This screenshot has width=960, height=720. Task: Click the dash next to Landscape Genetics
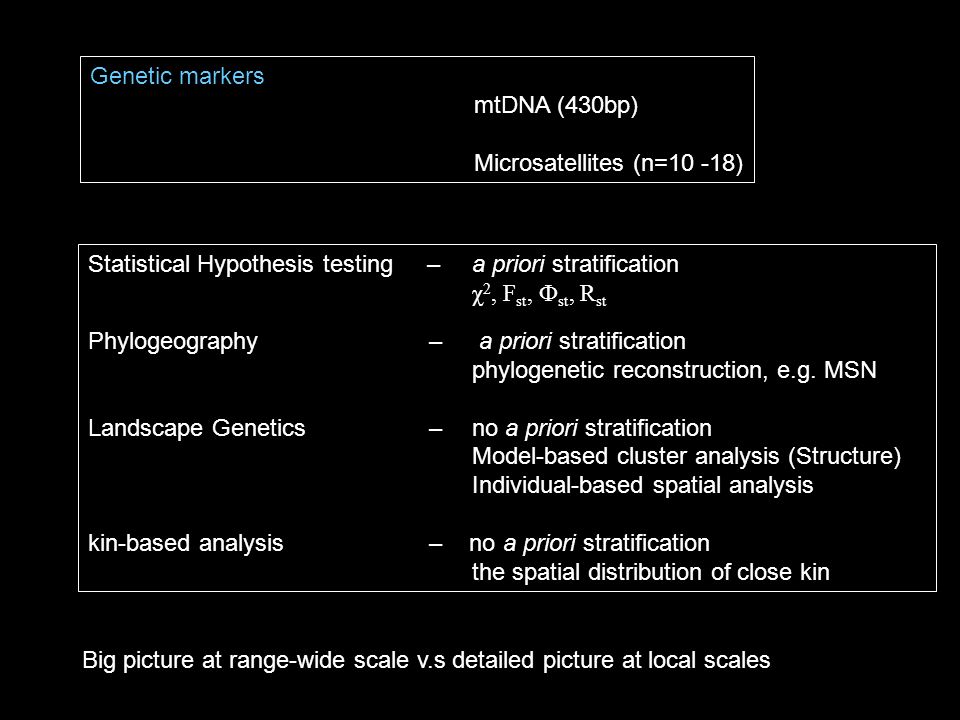click(x=435, y=430)
